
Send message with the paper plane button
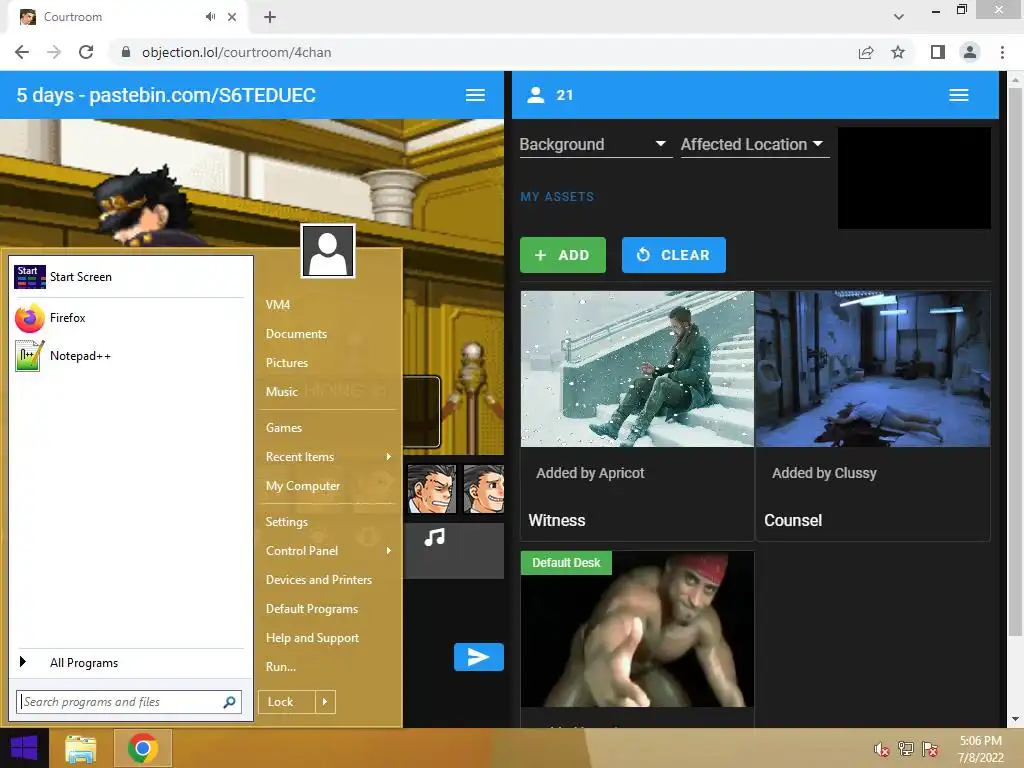click(479, 657)
